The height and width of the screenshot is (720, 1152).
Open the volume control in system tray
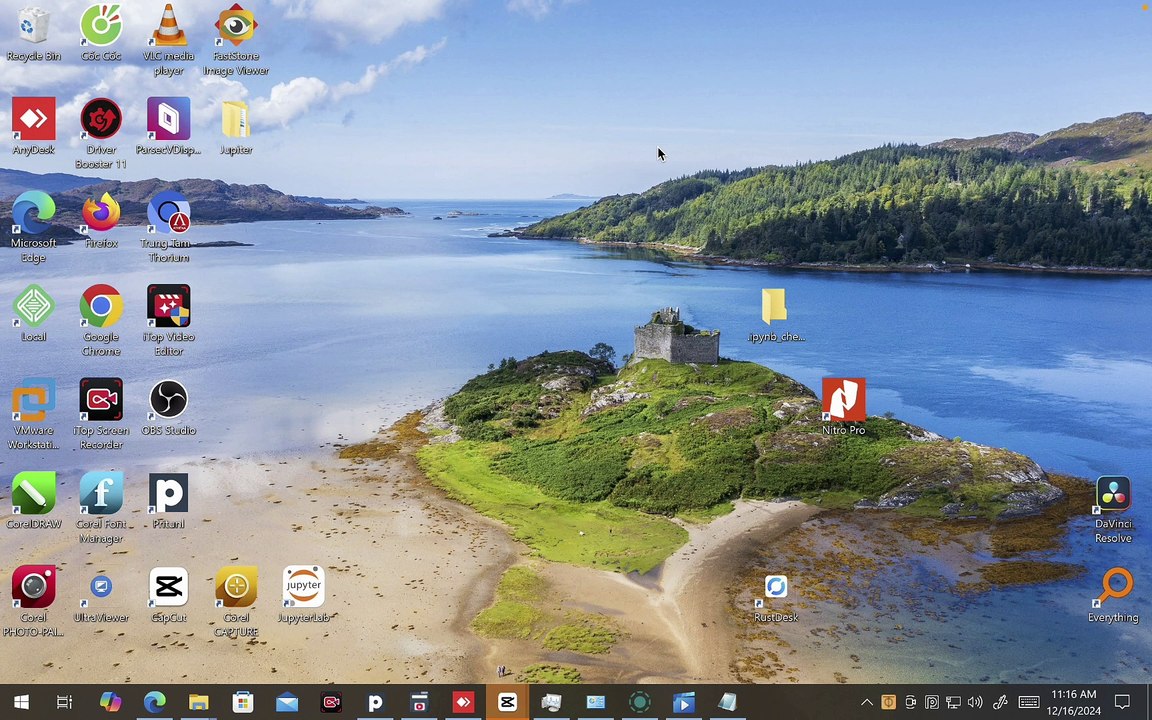975,703
